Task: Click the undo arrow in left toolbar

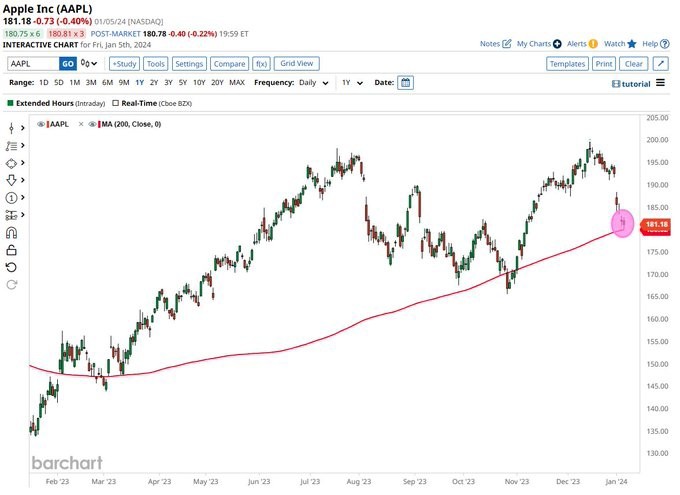Action: [12, 267]
